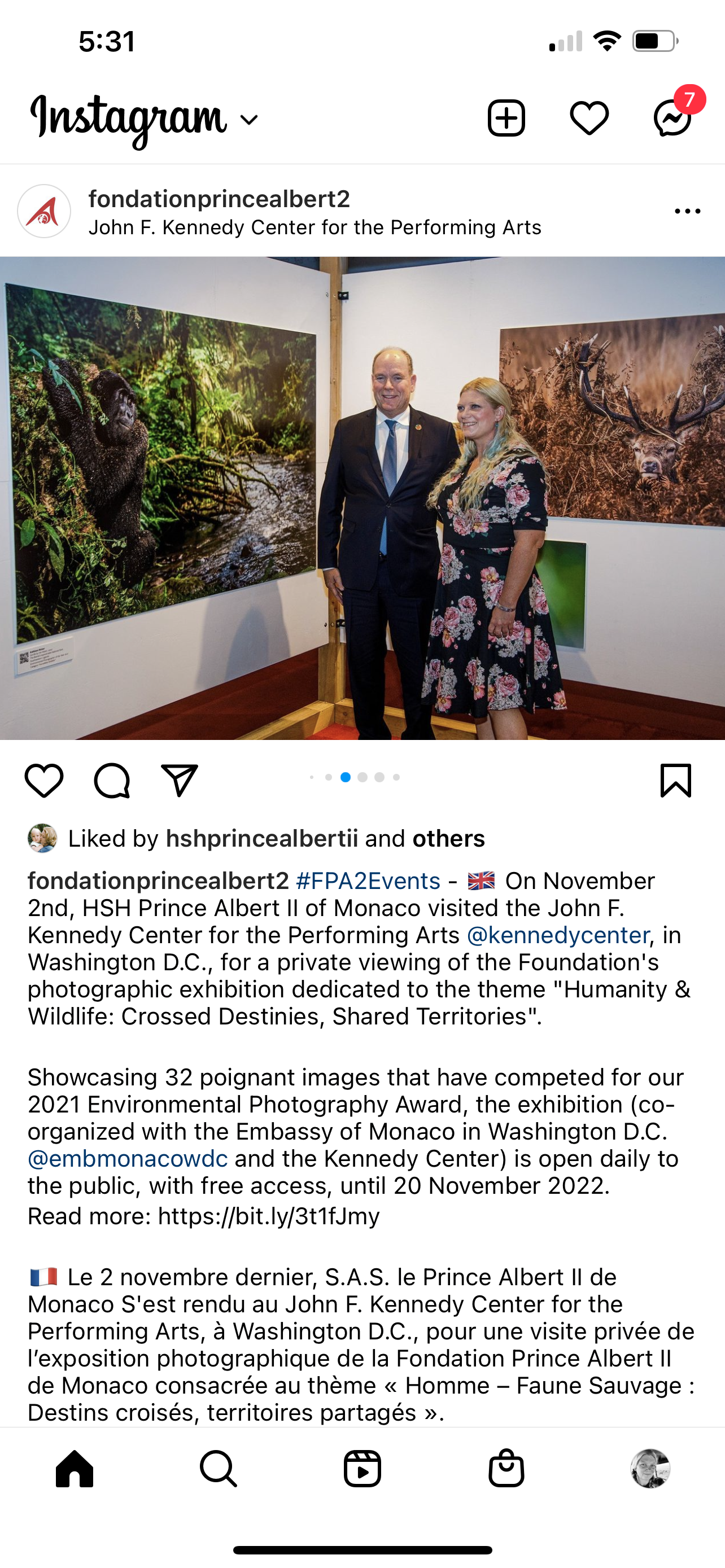This screenshot has height=1568, width=725.
Task: Expand the Instagram feed dropdown chevron
Action: [x=249, y=120]
